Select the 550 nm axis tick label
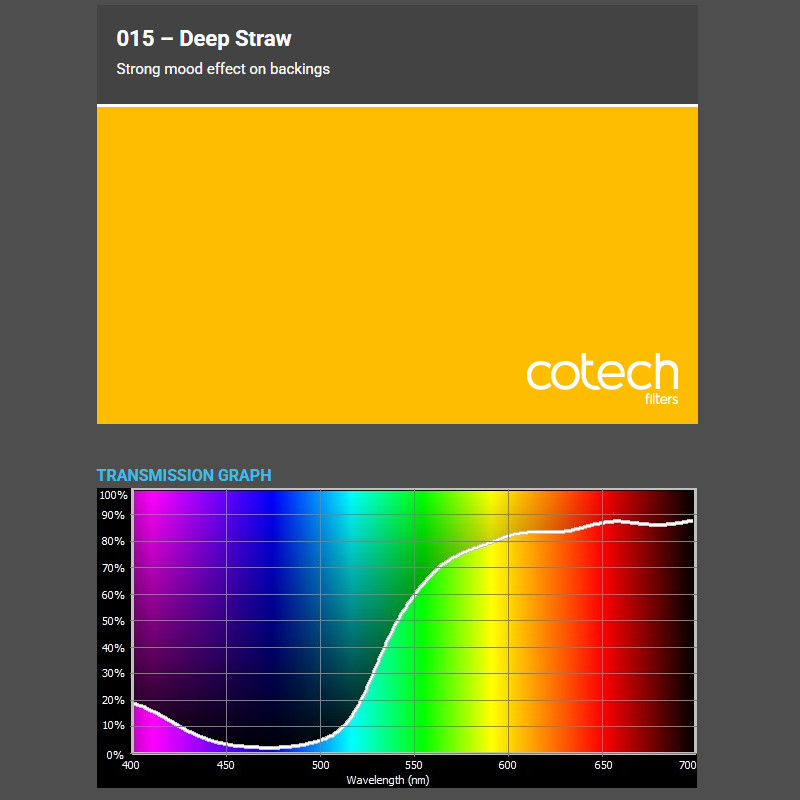The width and height of the screenshot is (800, 800). pyautogui.click(x=414, y=765)
